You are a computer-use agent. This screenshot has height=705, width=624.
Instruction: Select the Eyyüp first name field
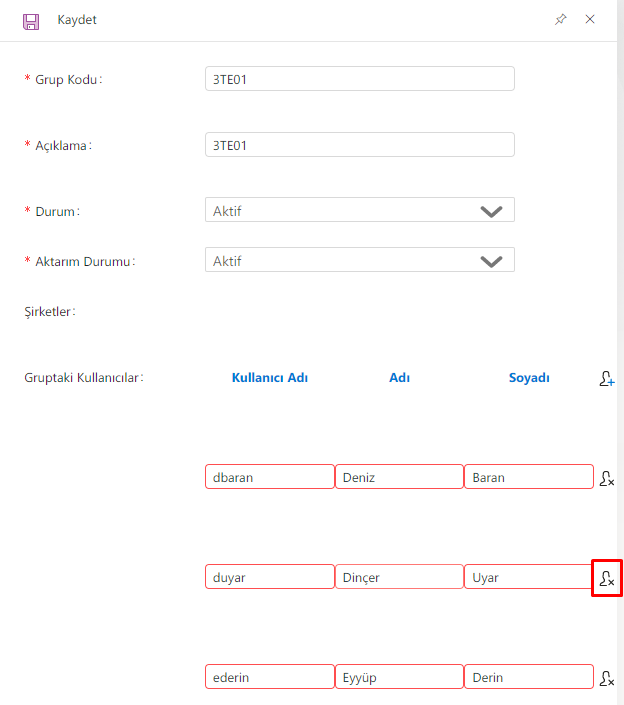(x=399, y=677)
